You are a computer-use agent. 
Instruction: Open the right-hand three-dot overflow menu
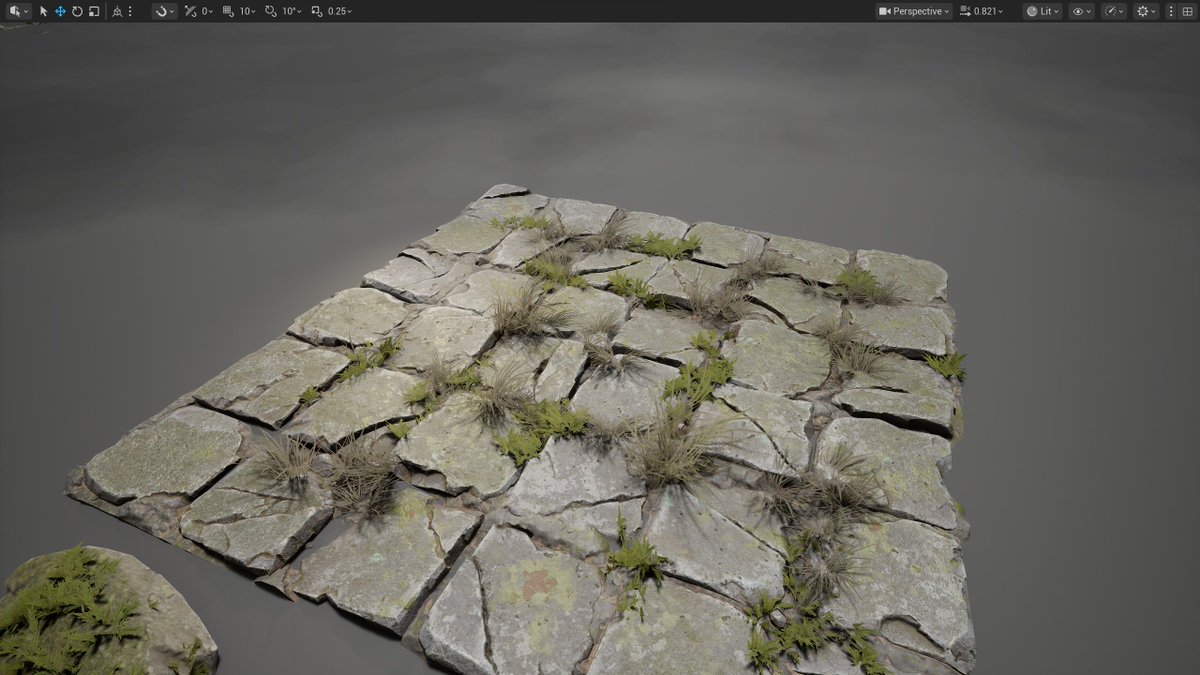[1172, 11]
